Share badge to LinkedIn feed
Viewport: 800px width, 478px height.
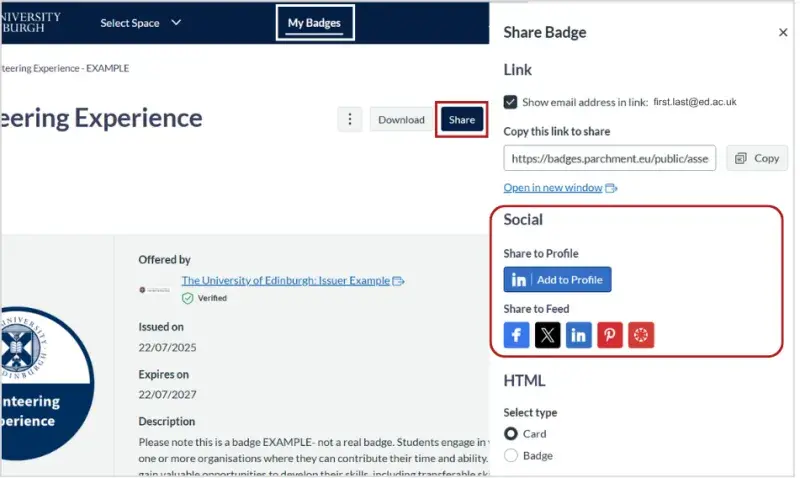click(581, 337)
